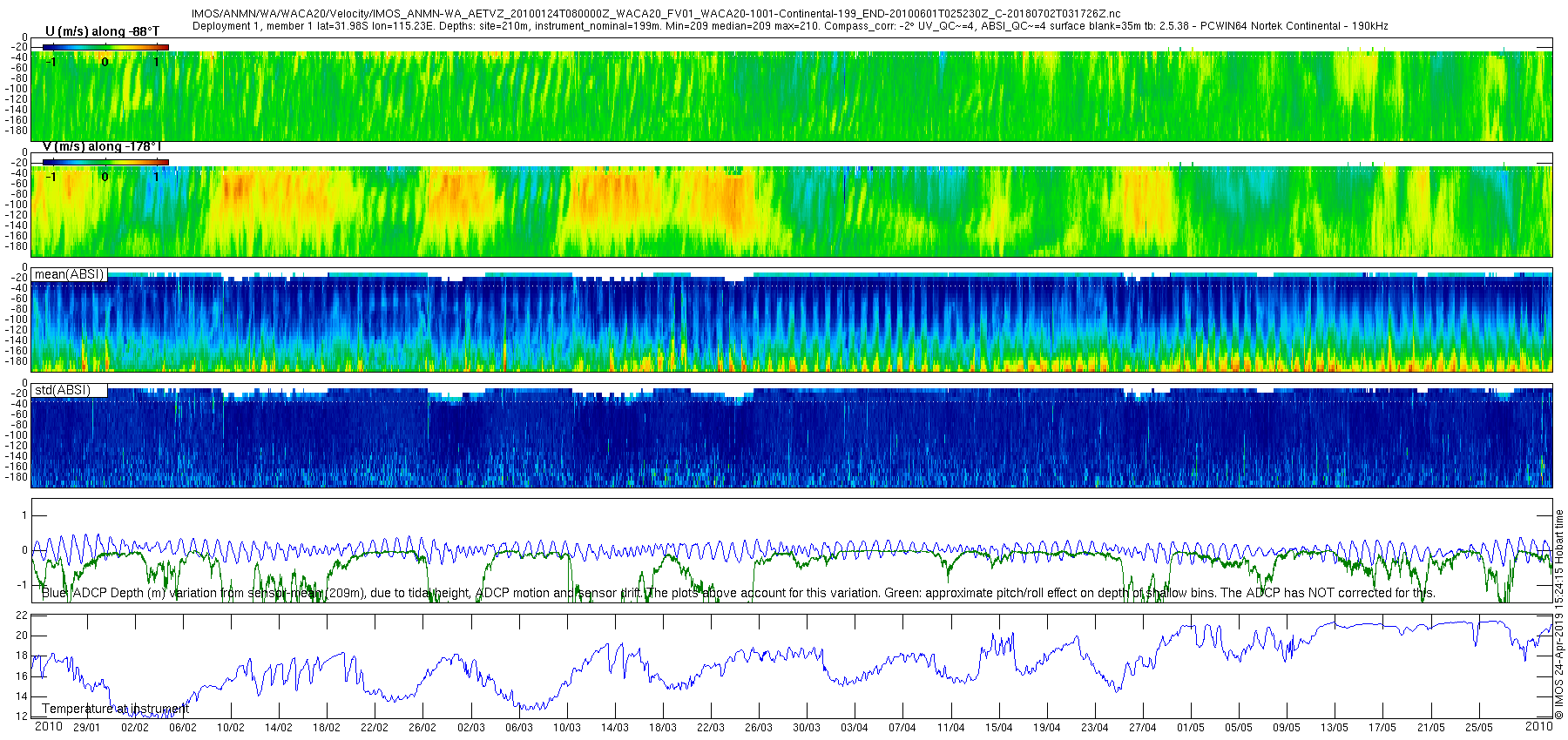
Task: Click the '18/02' date tick
Action: click(x=326, y=728)
